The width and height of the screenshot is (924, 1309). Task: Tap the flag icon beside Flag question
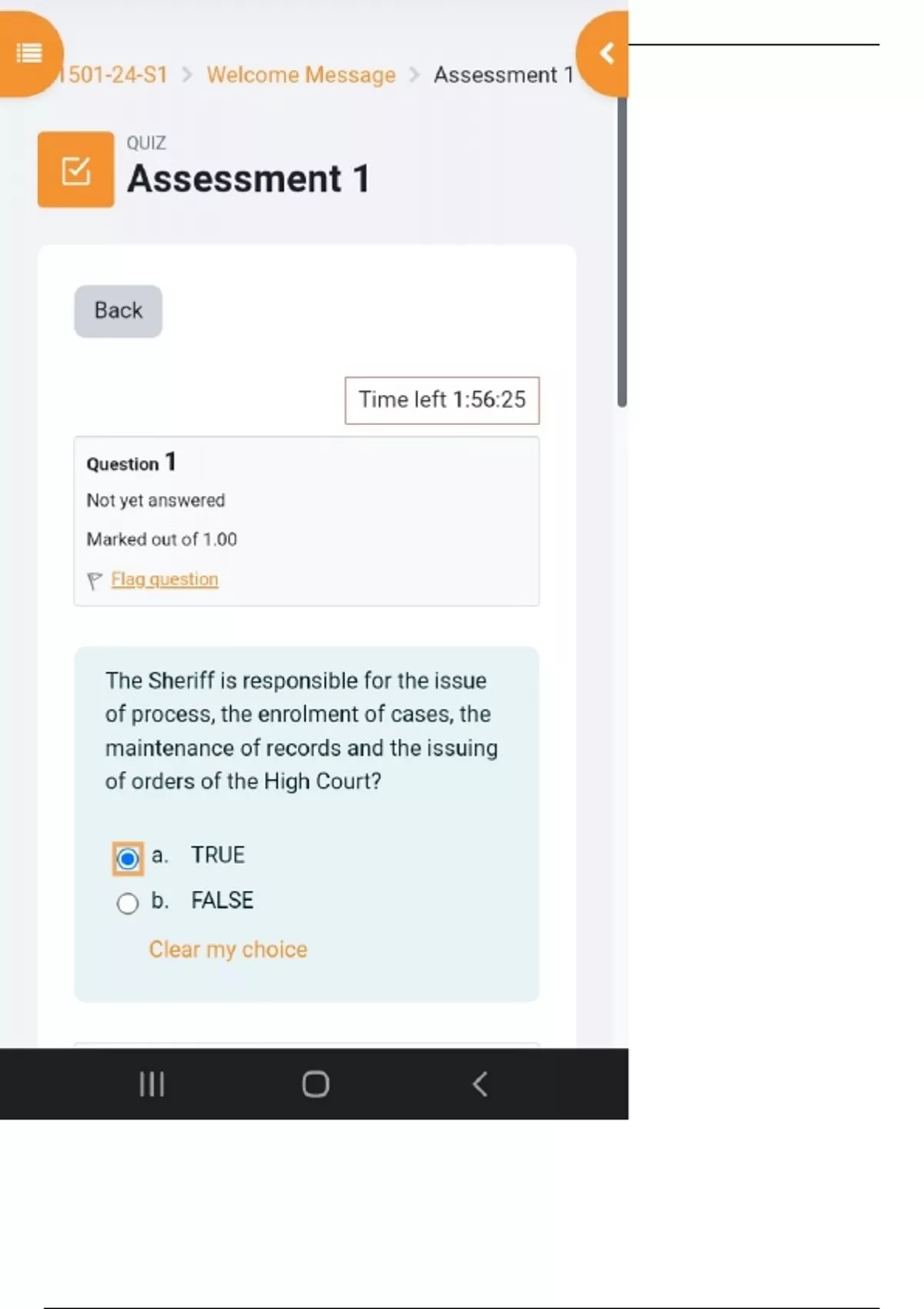point(95,581)
